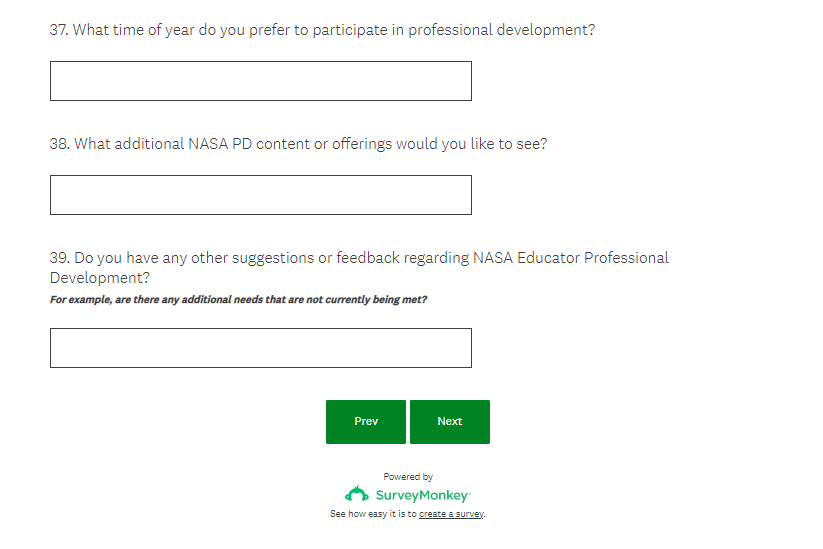Click the number '38.' question label

pyautogui.click(x=59, y=144)
